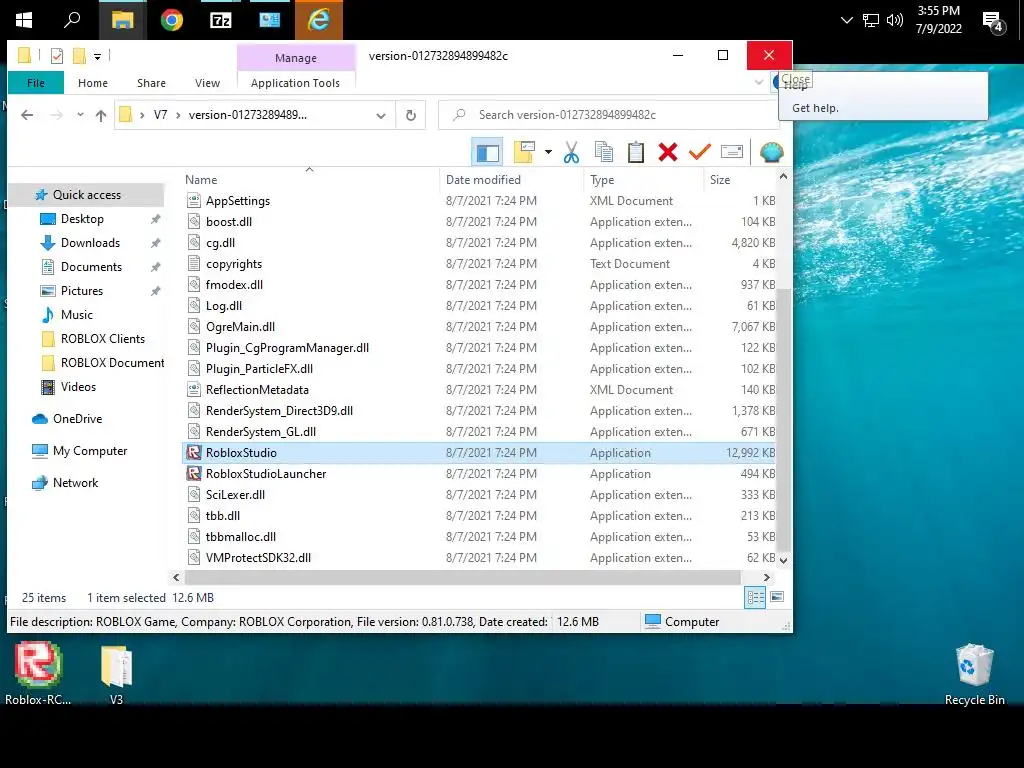Expand breadcrumb chevron before V7
Image resolution: width=1024 pixels, height=768 pixels.
pos(142,116)
